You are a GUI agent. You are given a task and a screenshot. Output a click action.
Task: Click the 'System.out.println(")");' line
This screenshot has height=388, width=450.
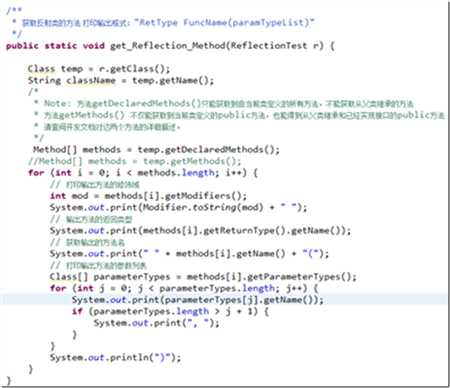tap(115, 358)
